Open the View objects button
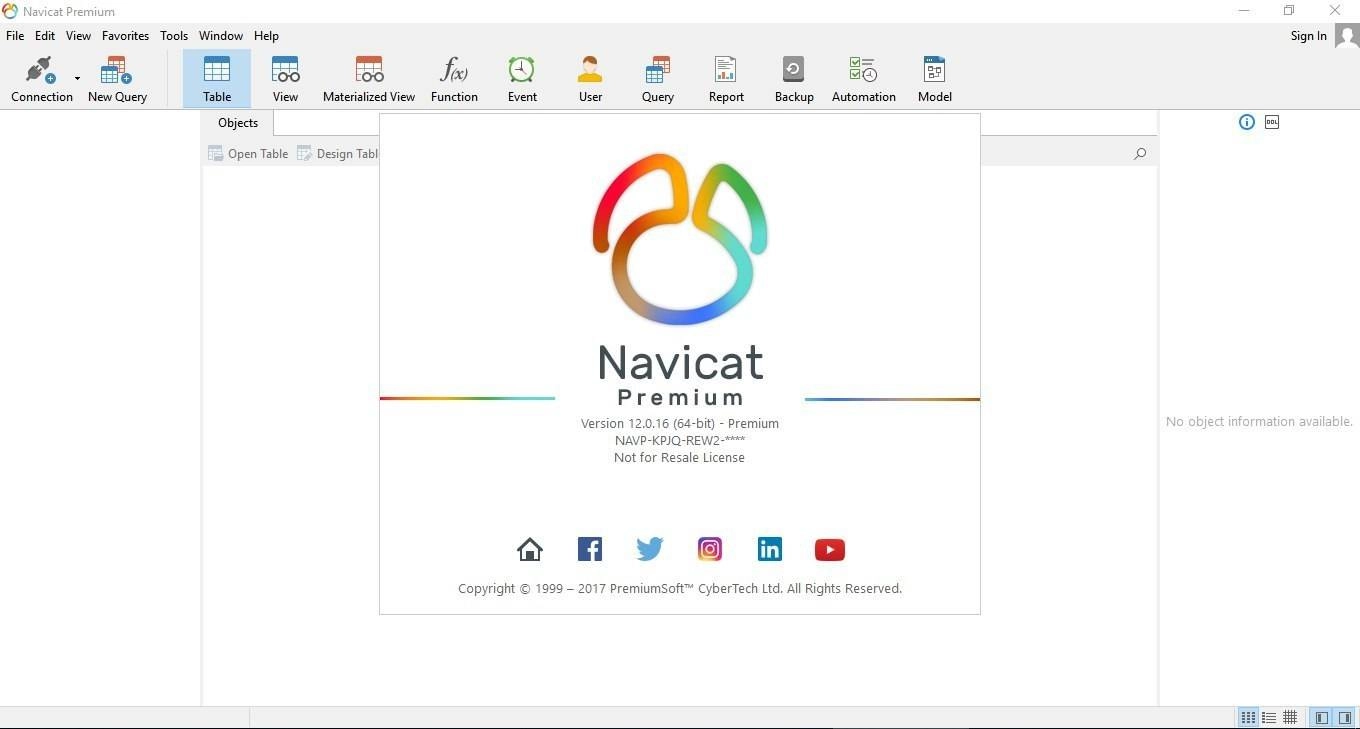Viewport: 1360px width, 729px height. 285,79
